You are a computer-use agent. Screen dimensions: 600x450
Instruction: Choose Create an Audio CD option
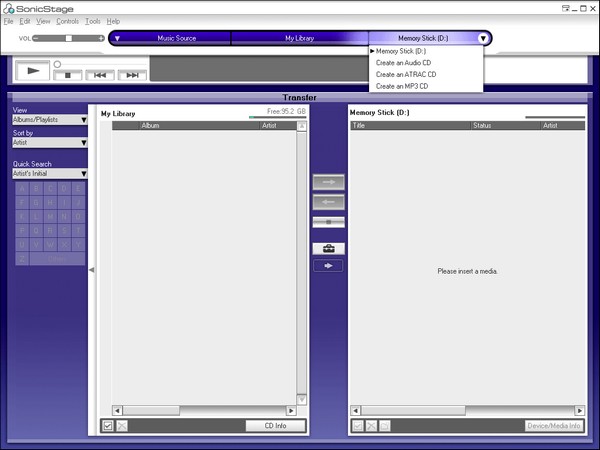pyautogui.click(x=426, y=63)
